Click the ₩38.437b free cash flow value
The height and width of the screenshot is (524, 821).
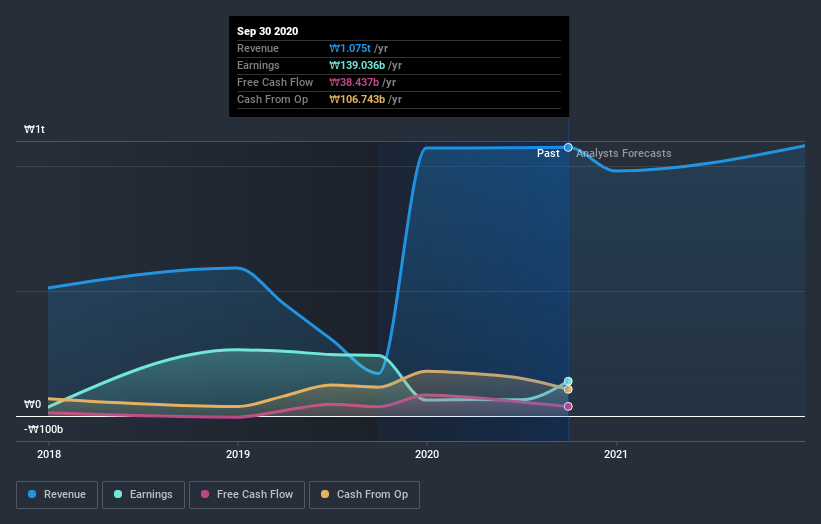click(354, 82)
